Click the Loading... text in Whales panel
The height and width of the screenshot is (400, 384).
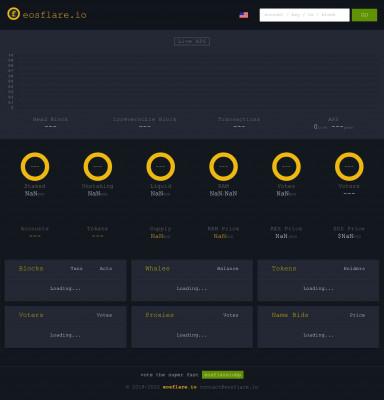point(192,288)
